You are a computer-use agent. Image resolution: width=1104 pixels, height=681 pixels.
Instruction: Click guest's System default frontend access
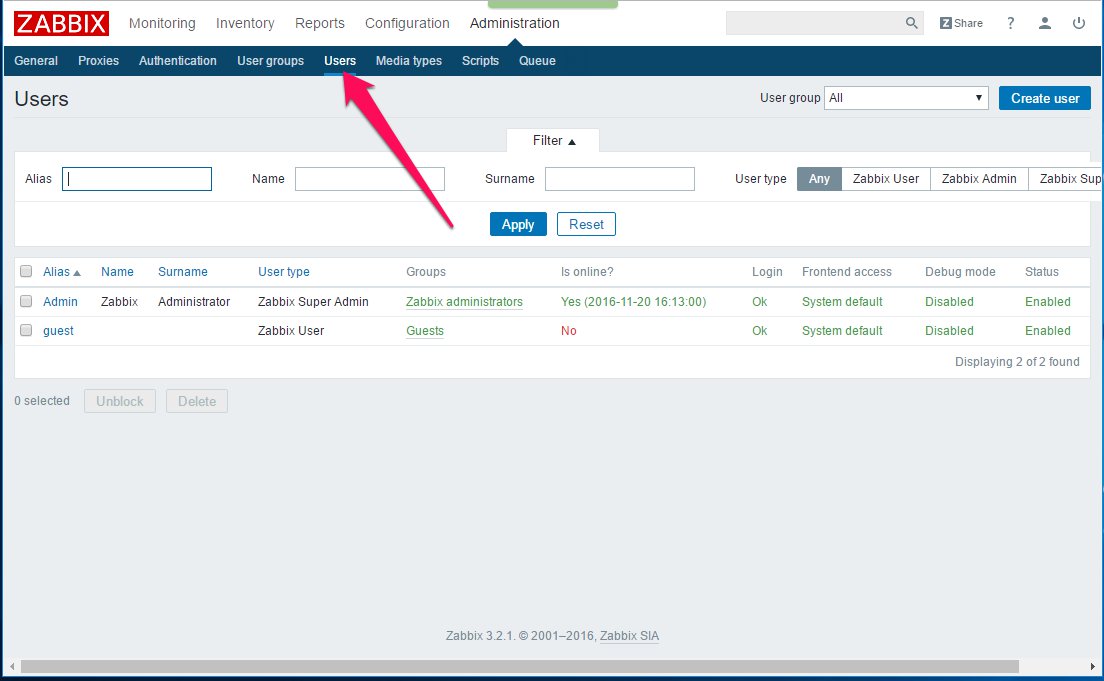click(842, 330)
